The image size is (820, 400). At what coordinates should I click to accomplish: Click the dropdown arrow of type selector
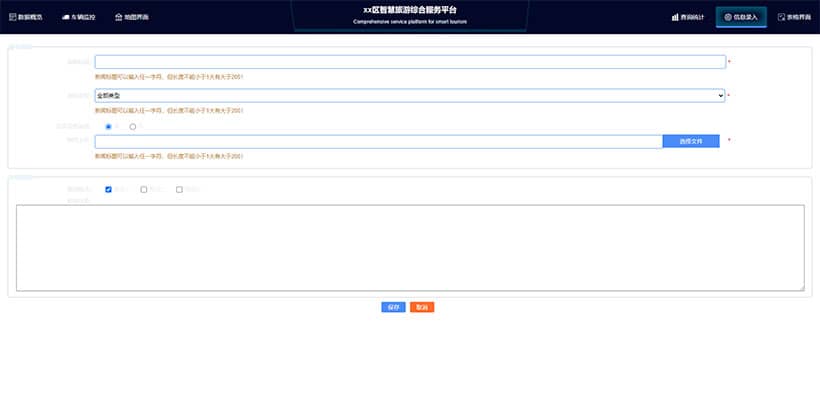click(x=720, y=95)
